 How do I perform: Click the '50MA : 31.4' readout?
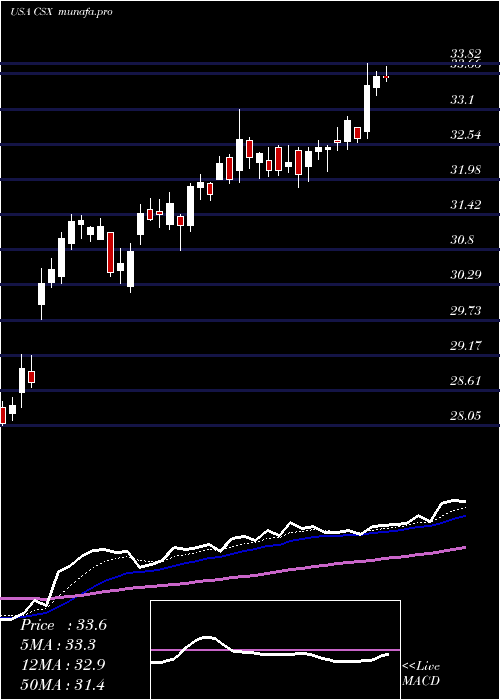(x=62, y=684)
